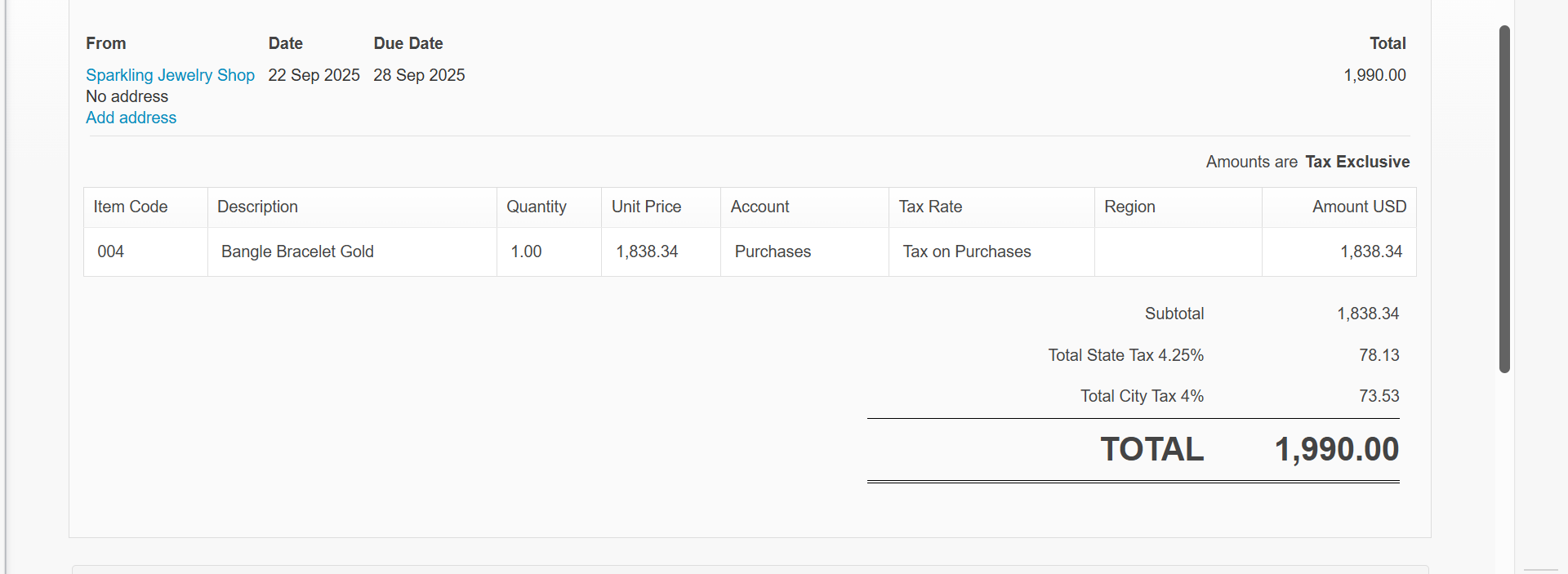Click the vertical scrollbar thumb
1568x574 pixels.
coord(1504,199)
